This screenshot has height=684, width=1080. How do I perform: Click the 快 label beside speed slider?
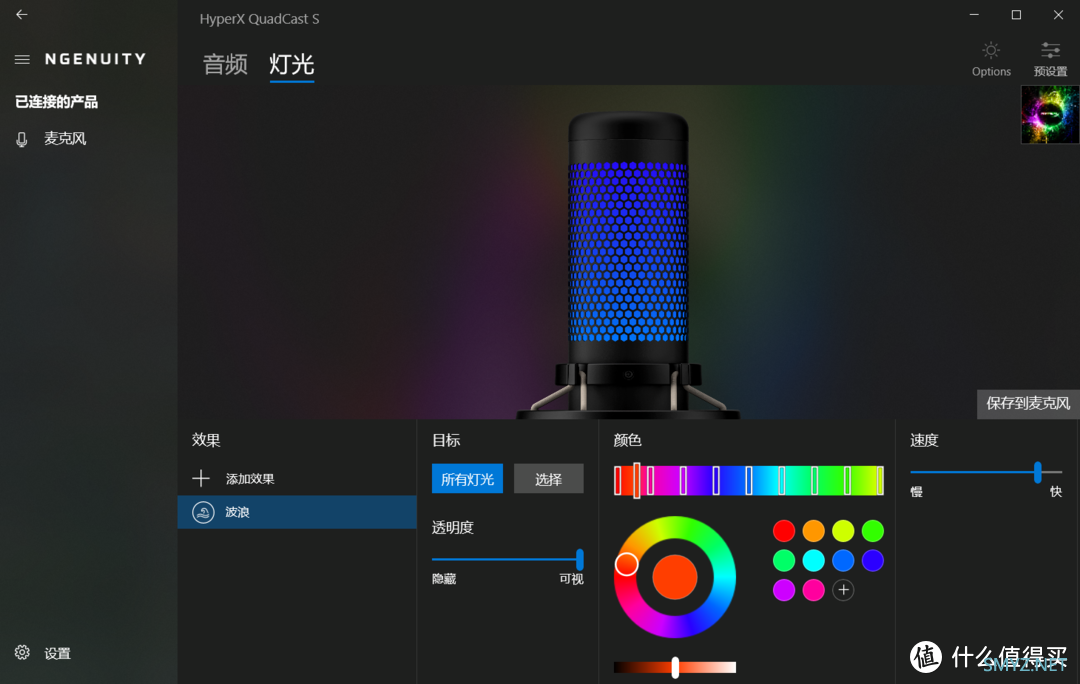(x=1056, y=492)
